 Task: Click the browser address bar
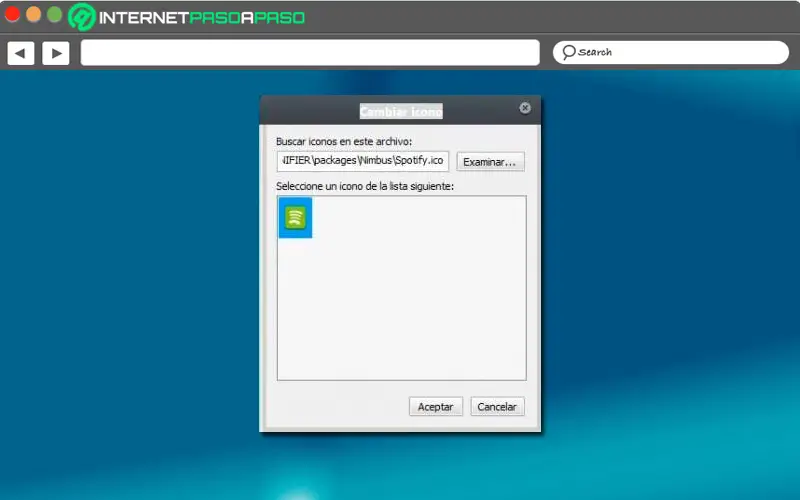[x=310, y=53]
